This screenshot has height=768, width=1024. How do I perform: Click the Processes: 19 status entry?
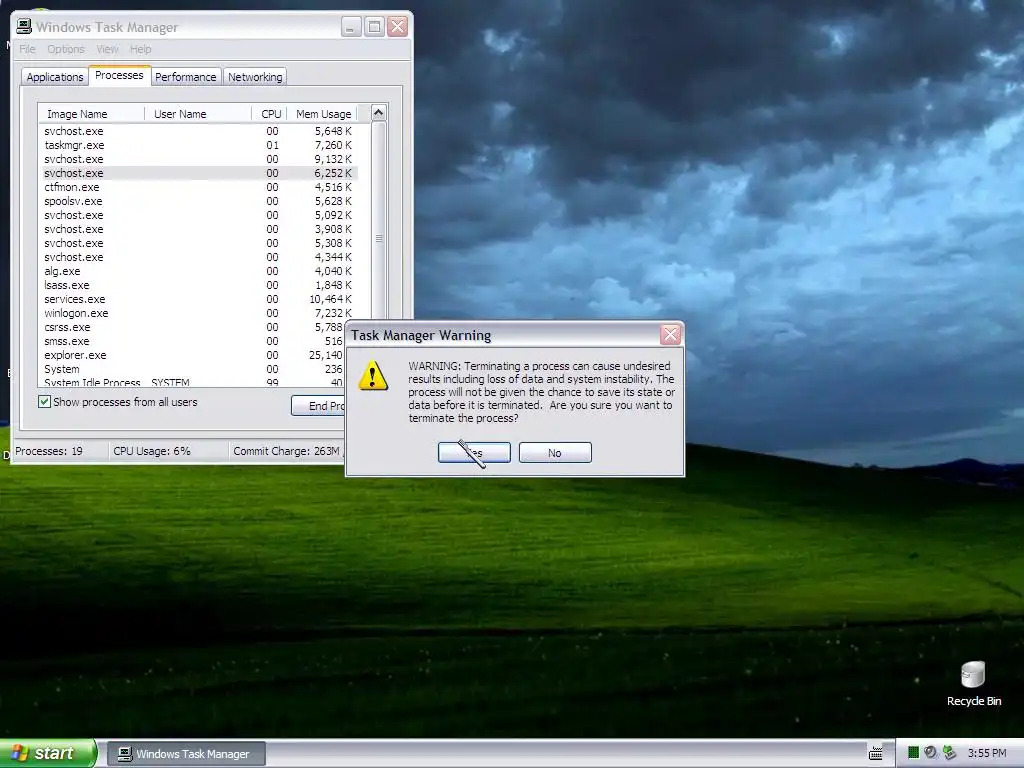point(49,451)
